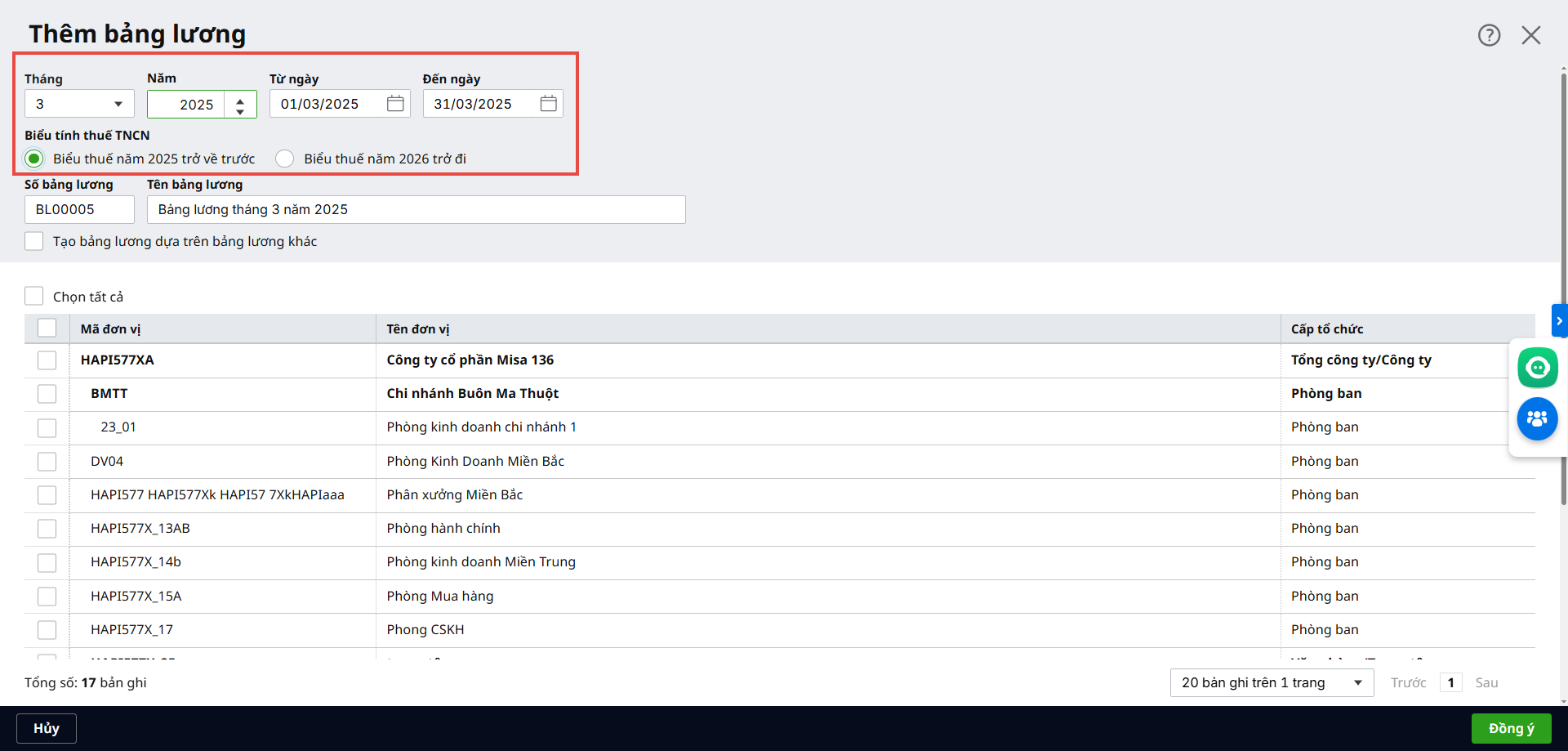Select Biểu thuế năm 2025 trở về trước
The width and height of the screenshot is (1568, 751).
click(34, 159)
